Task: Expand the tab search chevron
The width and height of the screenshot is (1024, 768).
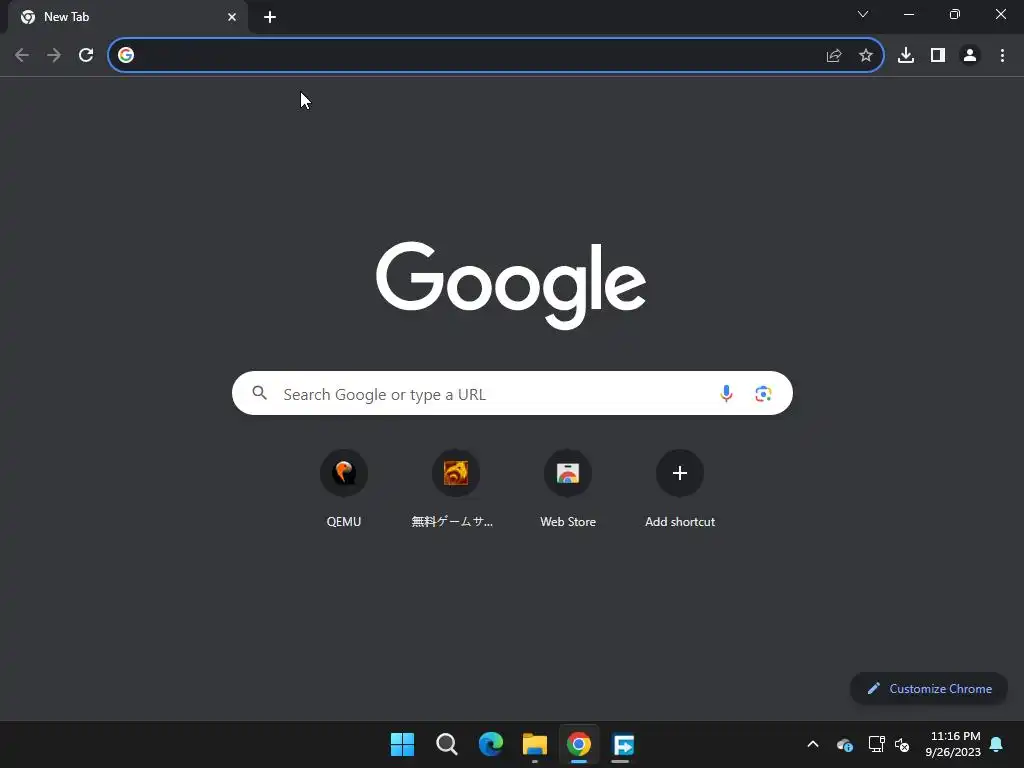Action: 863,14
